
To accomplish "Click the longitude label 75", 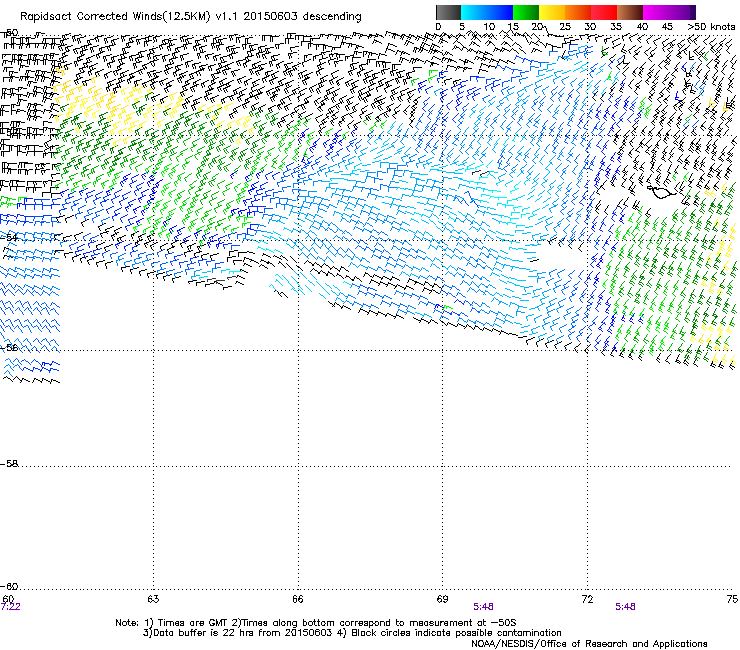I will (732, 599).
